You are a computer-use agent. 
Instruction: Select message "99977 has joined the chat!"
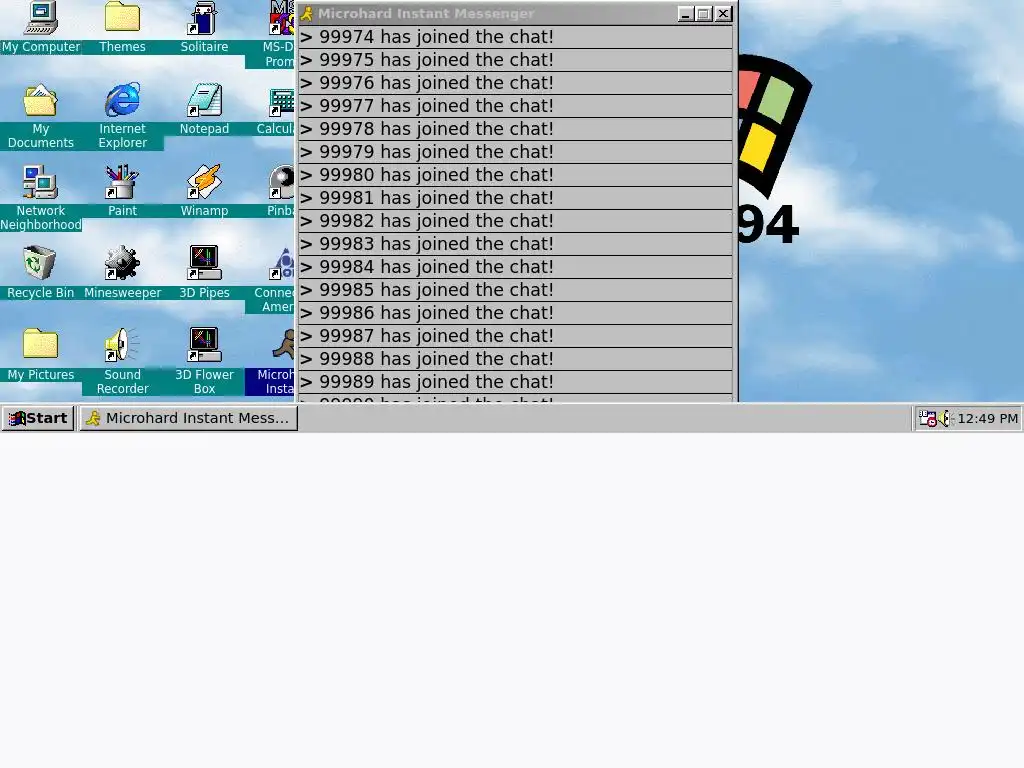coord(515,106)
